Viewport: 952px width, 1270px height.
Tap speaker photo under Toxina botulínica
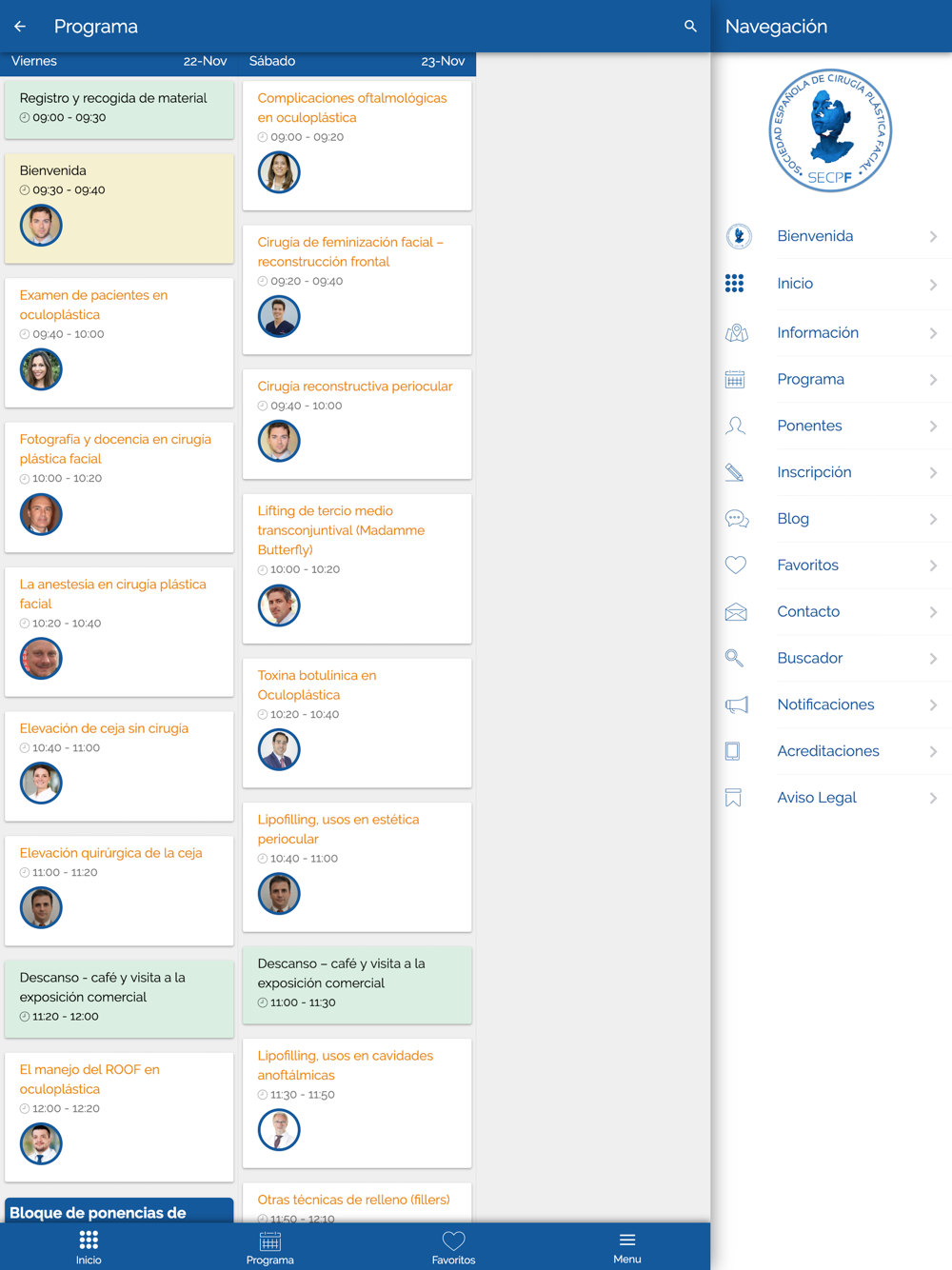coord(279,749)
